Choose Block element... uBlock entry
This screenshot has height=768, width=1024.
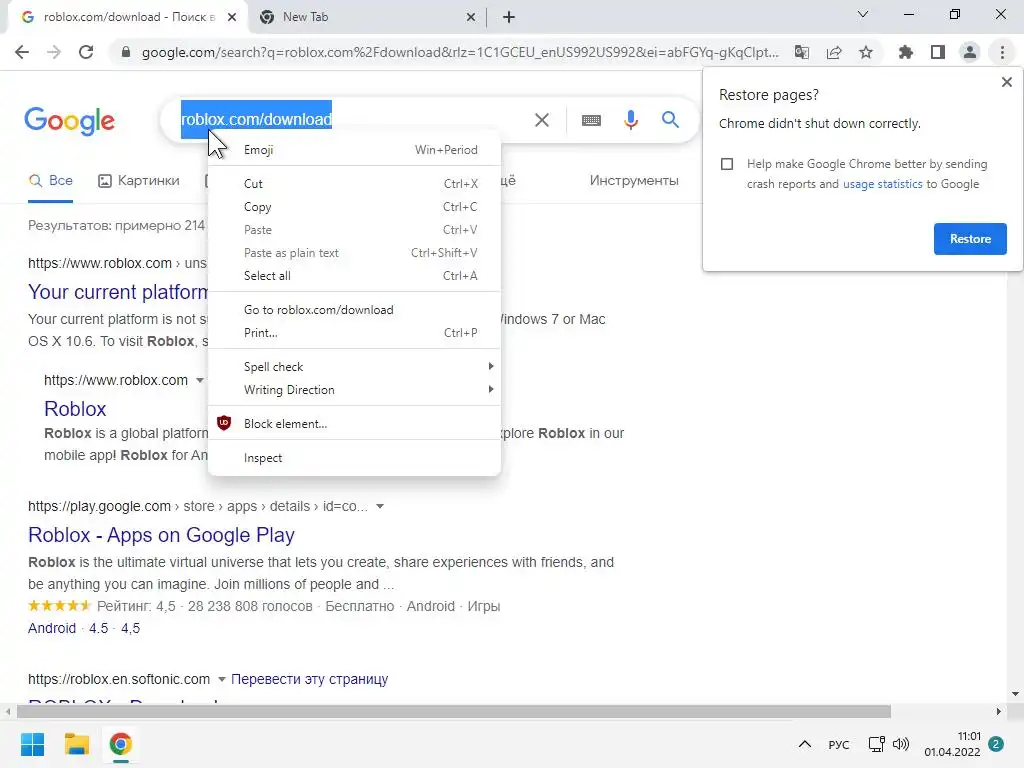coord(355,423)
